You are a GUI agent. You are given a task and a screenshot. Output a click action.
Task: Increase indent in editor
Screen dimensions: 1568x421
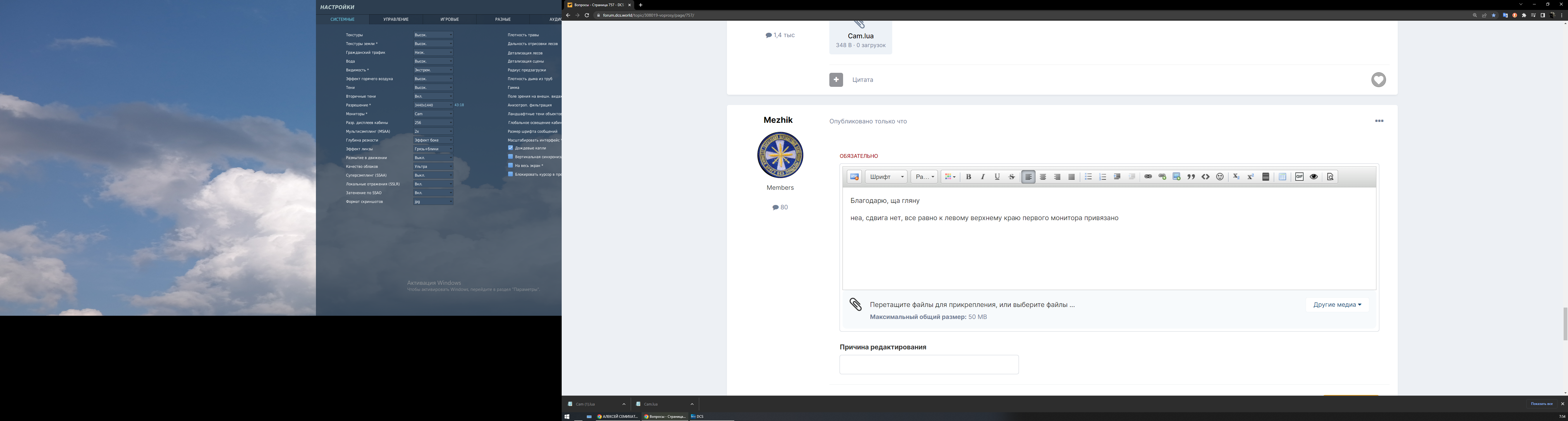click(x=1117, y=177)
